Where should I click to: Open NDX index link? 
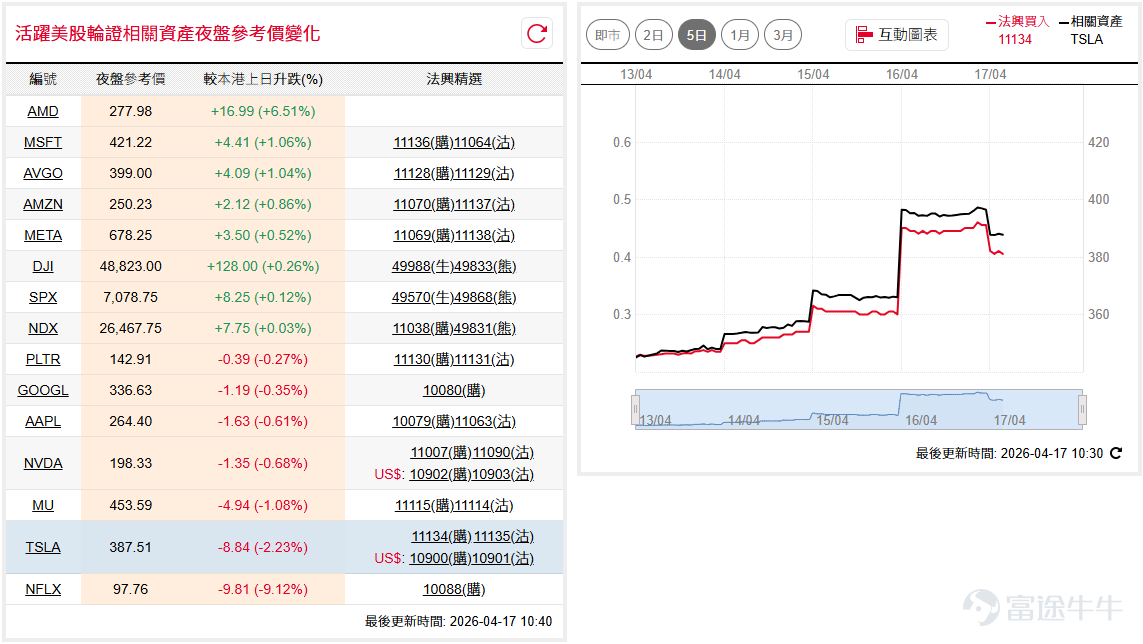pyautogui.click(x=43, y=328)
